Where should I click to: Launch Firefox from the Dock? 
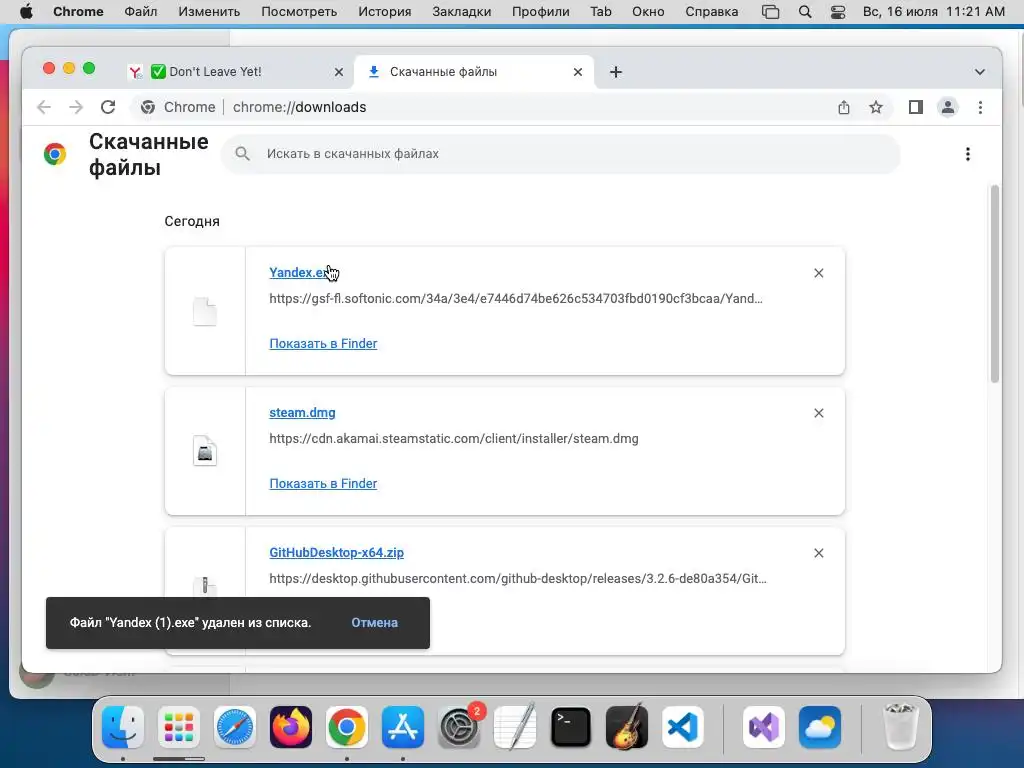click(x=291, y=727)
